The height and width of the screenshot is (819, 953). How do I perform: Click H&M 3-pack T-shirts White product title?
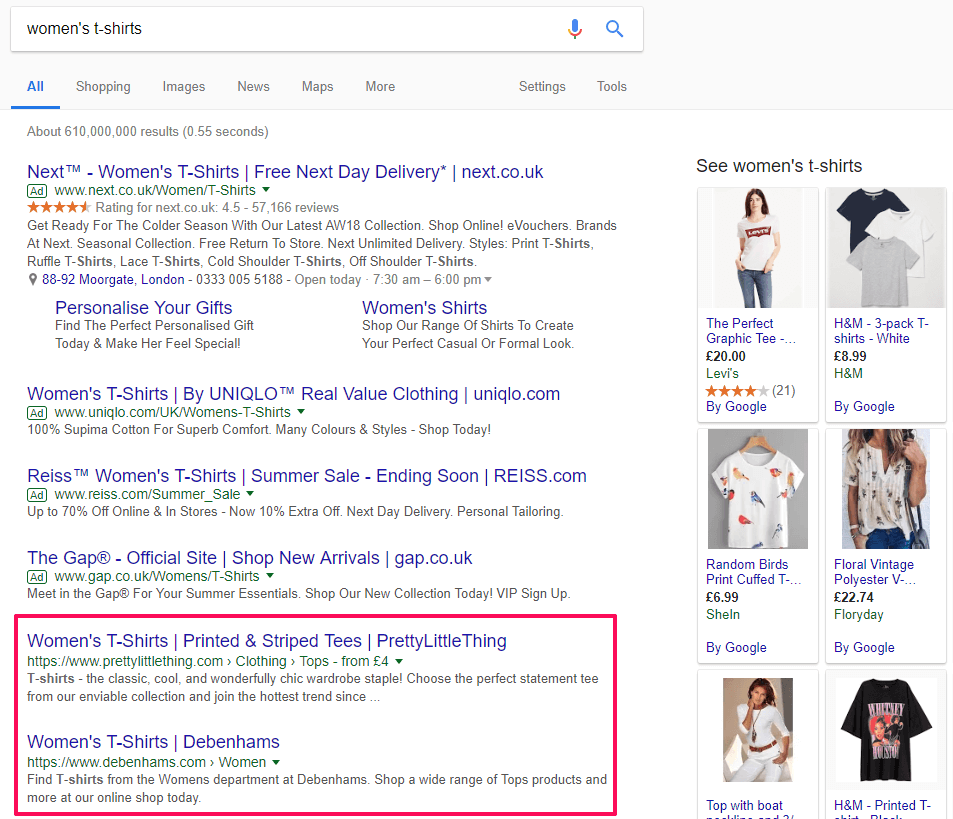coord(881,331)
